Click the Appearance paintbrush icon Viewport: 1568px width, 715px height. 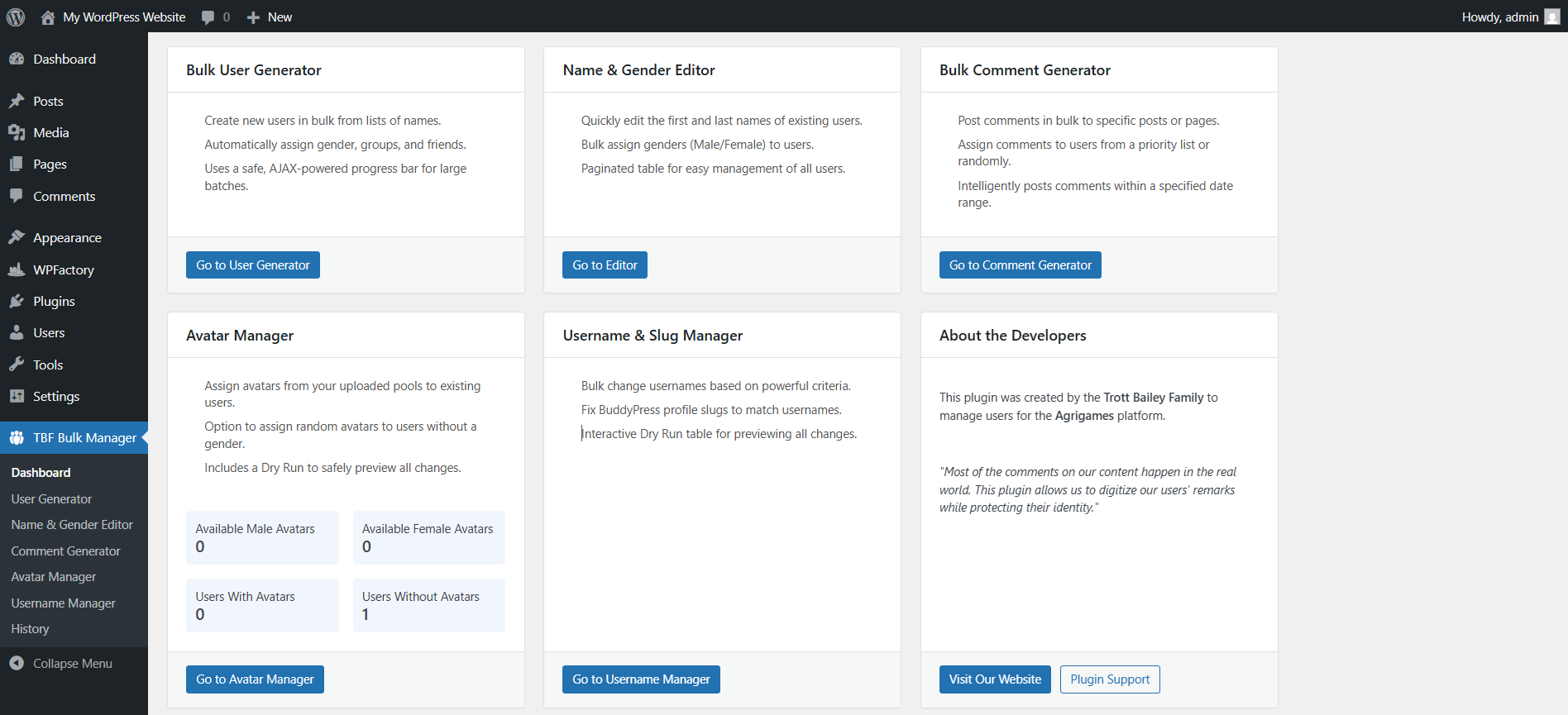tap(17, 237)
